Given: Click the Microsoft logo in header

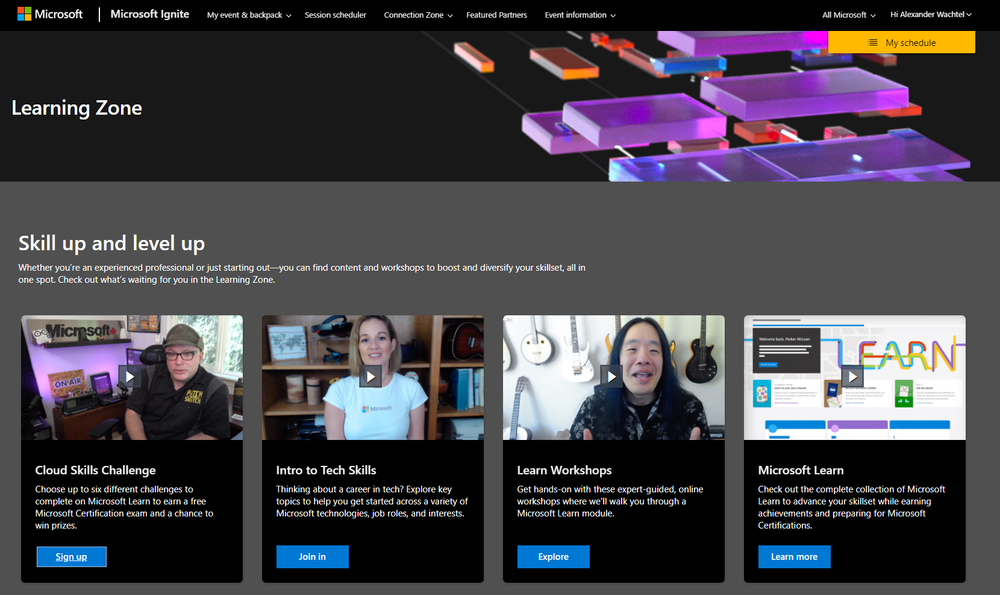Looking at the screenshot, I should pyautogui.click(x=50, y=14).
